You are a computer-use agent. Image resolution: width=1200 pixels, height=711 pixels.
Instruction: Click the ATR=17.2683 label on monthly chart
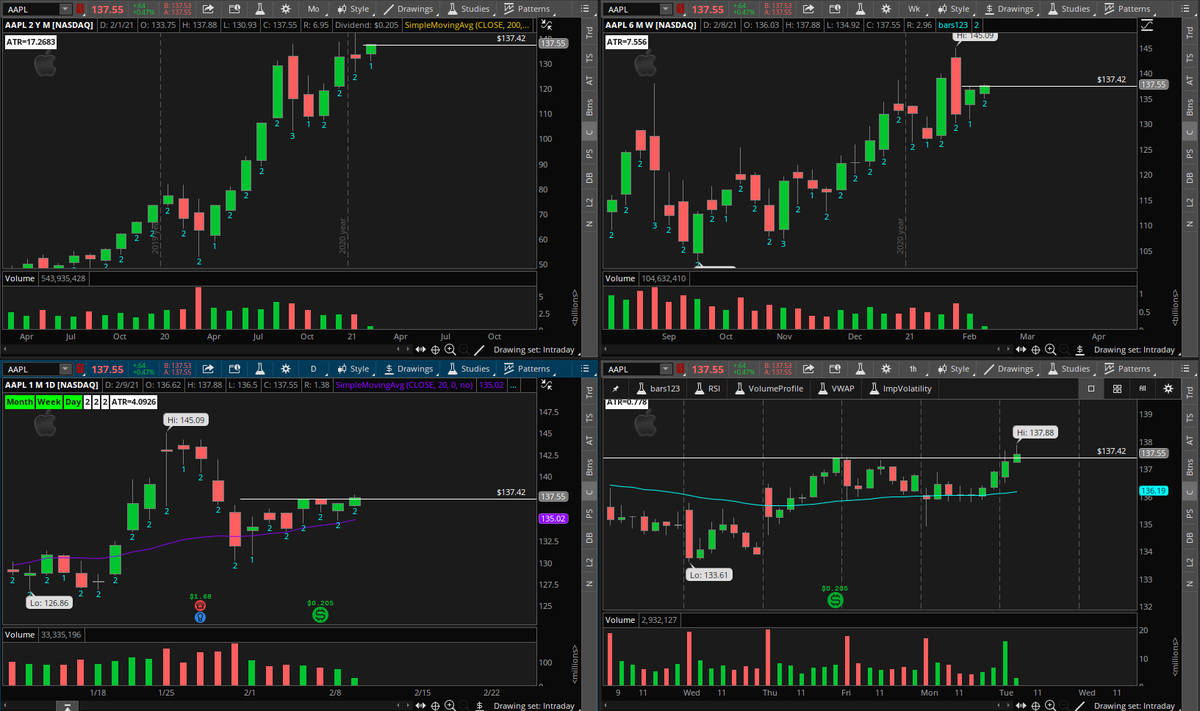click(x=31, y=42)
